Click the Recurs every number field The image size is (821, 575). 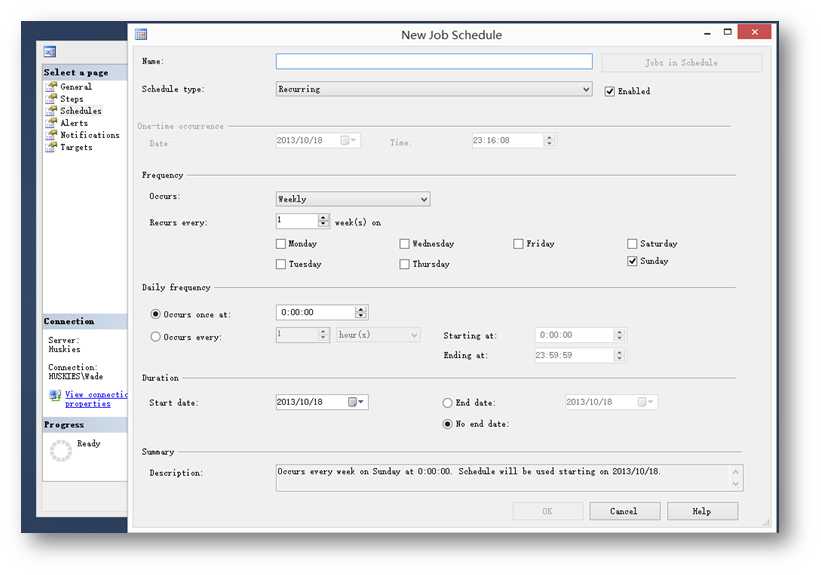297,221
